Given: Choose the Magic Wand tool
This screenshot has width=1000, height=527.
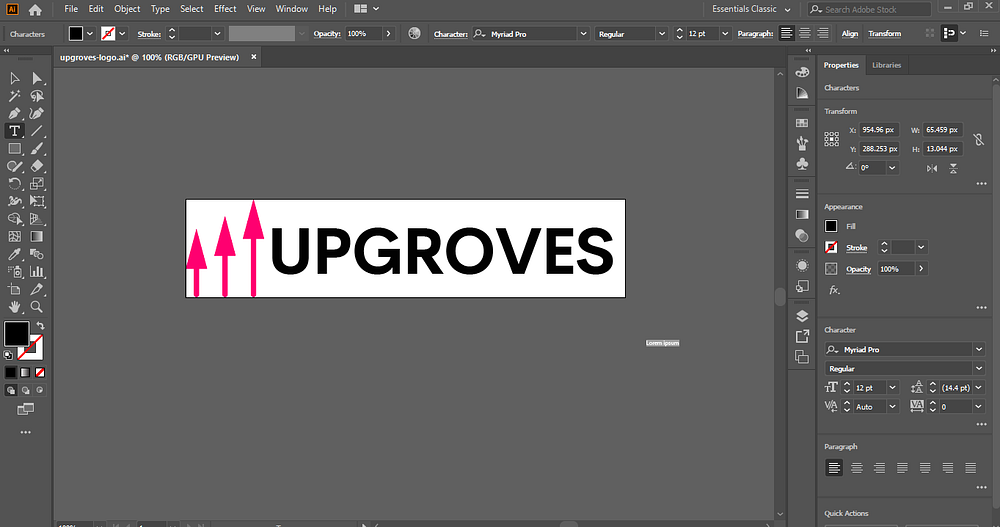Looking at the screenshot, I should pyautogui.click(x=14, y=96).
